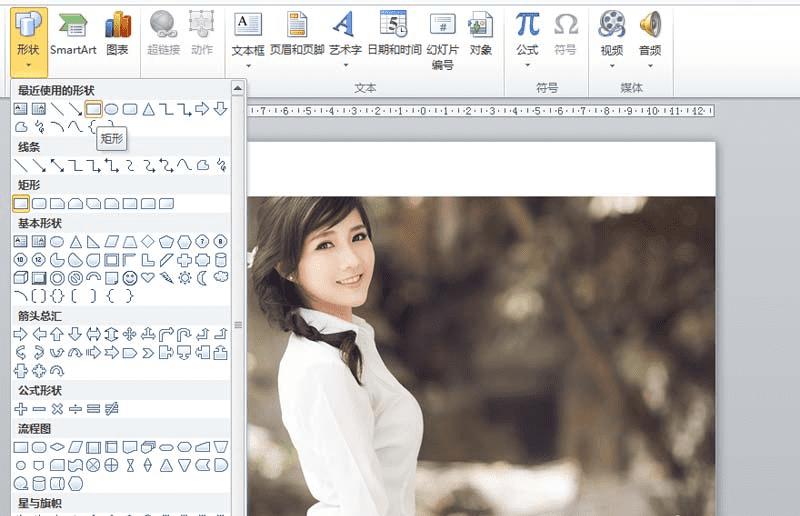Image resolution: width=800 pixels, height=516 pixels.
Task: Pick the cube shape in 基本形状
Action: (20, 278)
